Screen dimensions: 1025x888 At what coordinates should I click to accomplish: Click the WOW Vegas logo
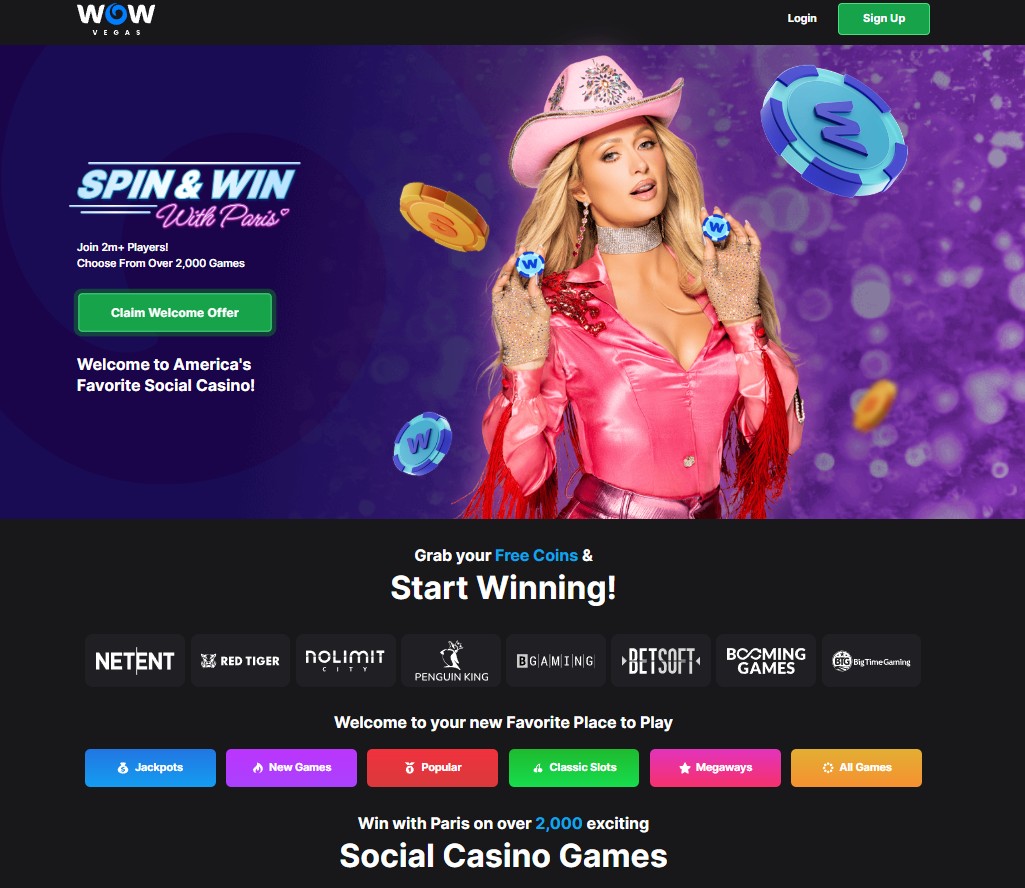click(116, 19)
